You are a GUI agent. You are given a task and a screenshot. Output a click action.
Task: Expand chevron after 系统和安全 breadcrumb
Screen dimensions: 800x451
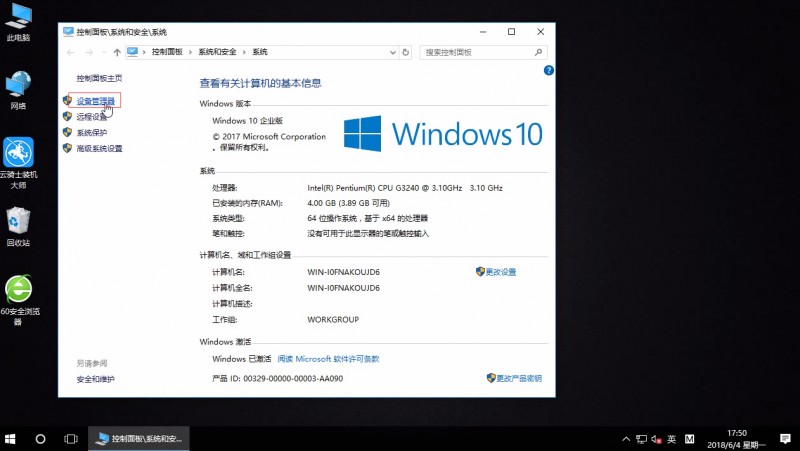pos(244,52)
